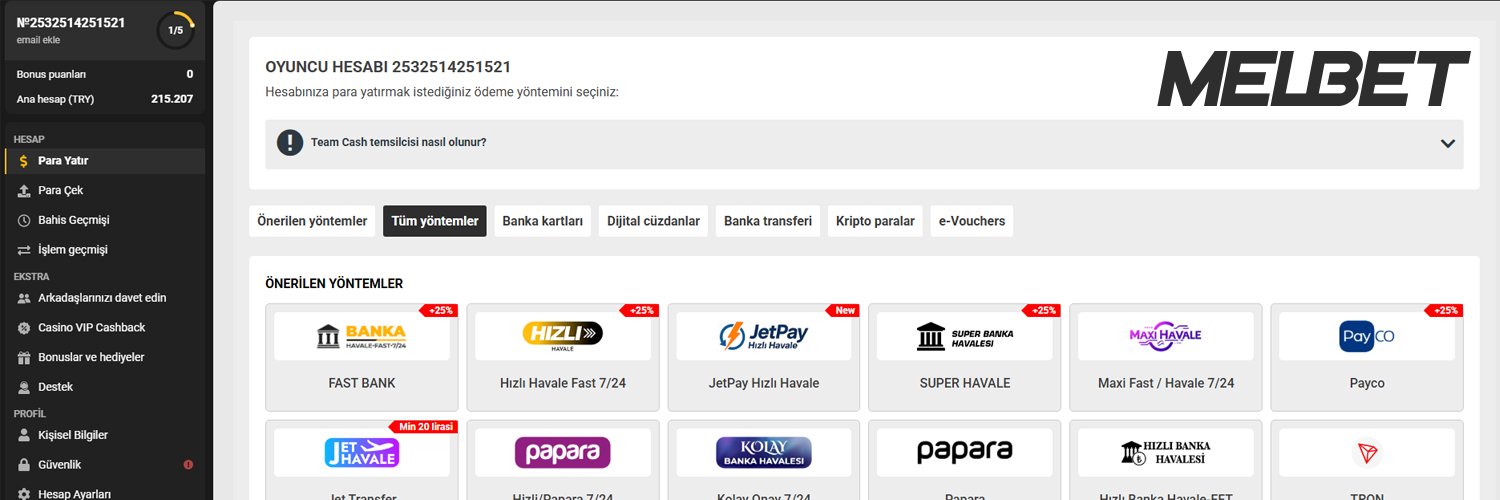Open the Banka kartları tab

(x=542, y=221)
